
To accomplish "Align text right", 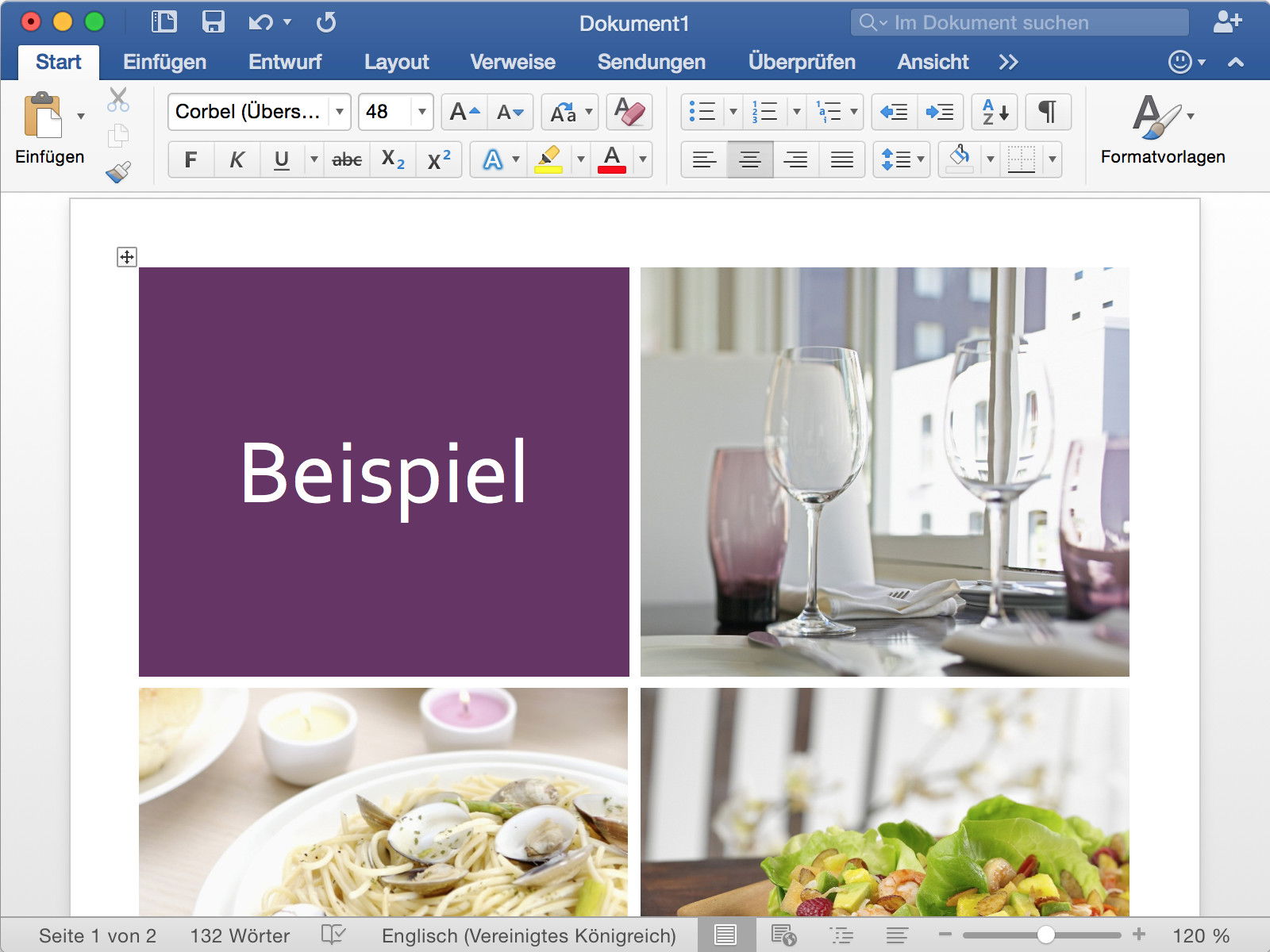I will 796,159.
